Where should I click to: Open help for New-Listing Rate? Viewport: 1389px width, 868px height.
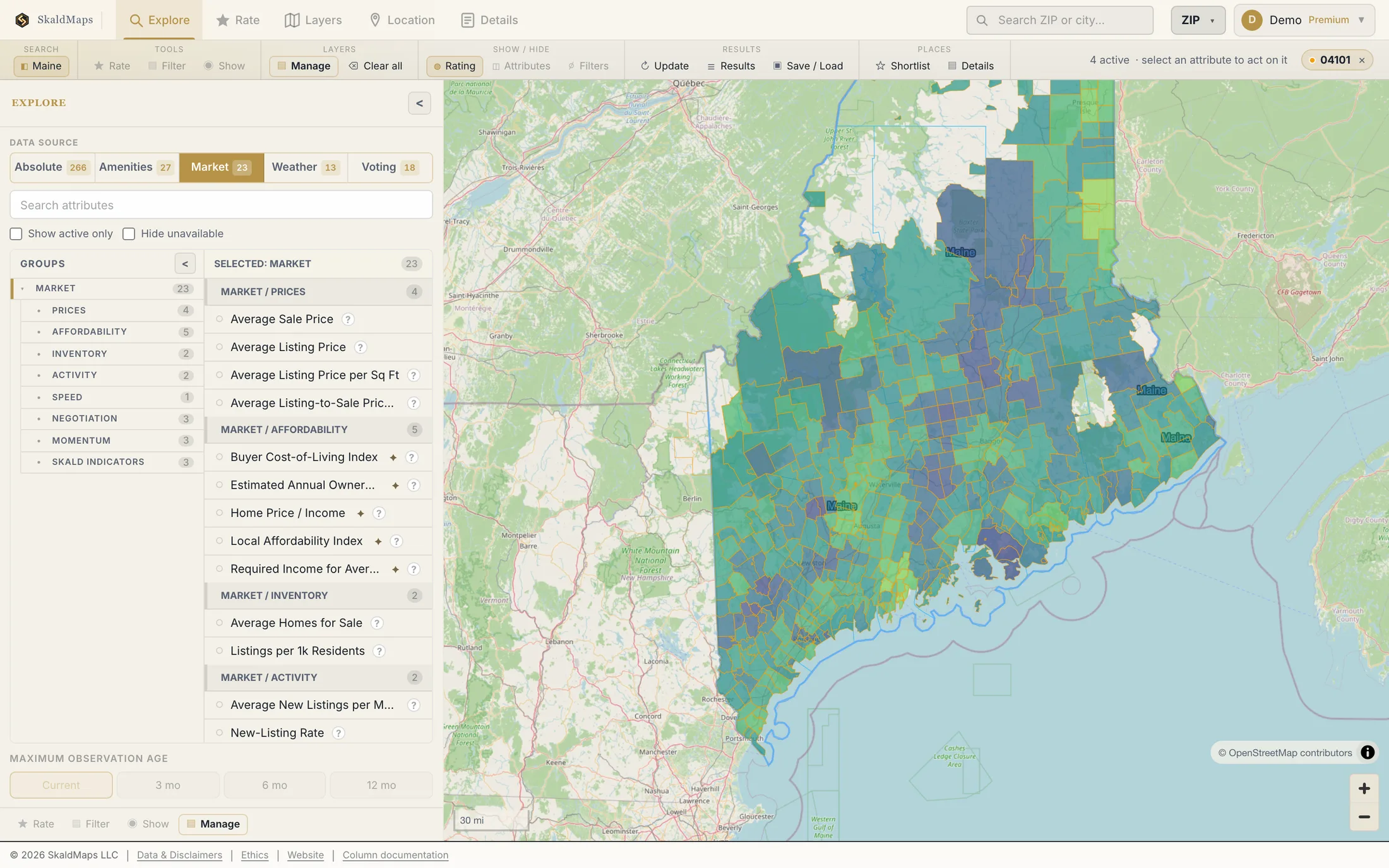(x=338, y=733)
